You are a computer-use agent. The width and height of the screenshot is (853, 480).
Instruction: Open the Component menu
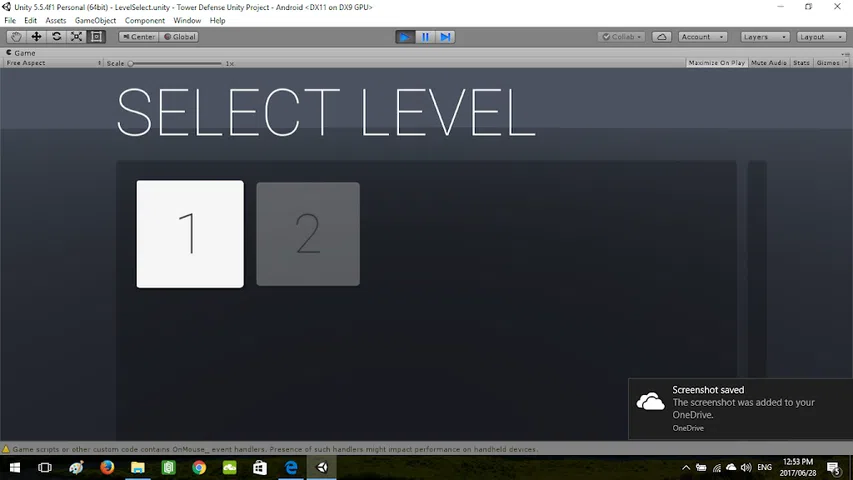click(145, 20)
